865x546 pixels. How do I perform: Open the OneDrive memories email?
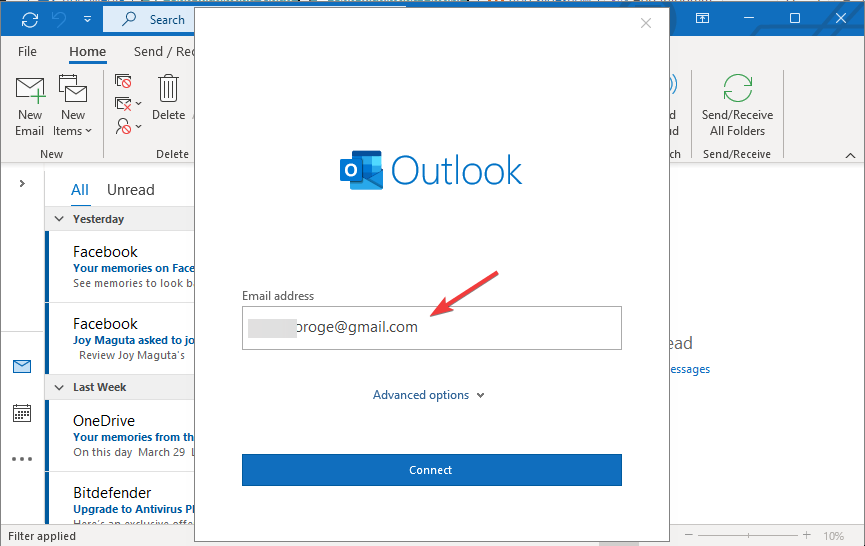121,436
